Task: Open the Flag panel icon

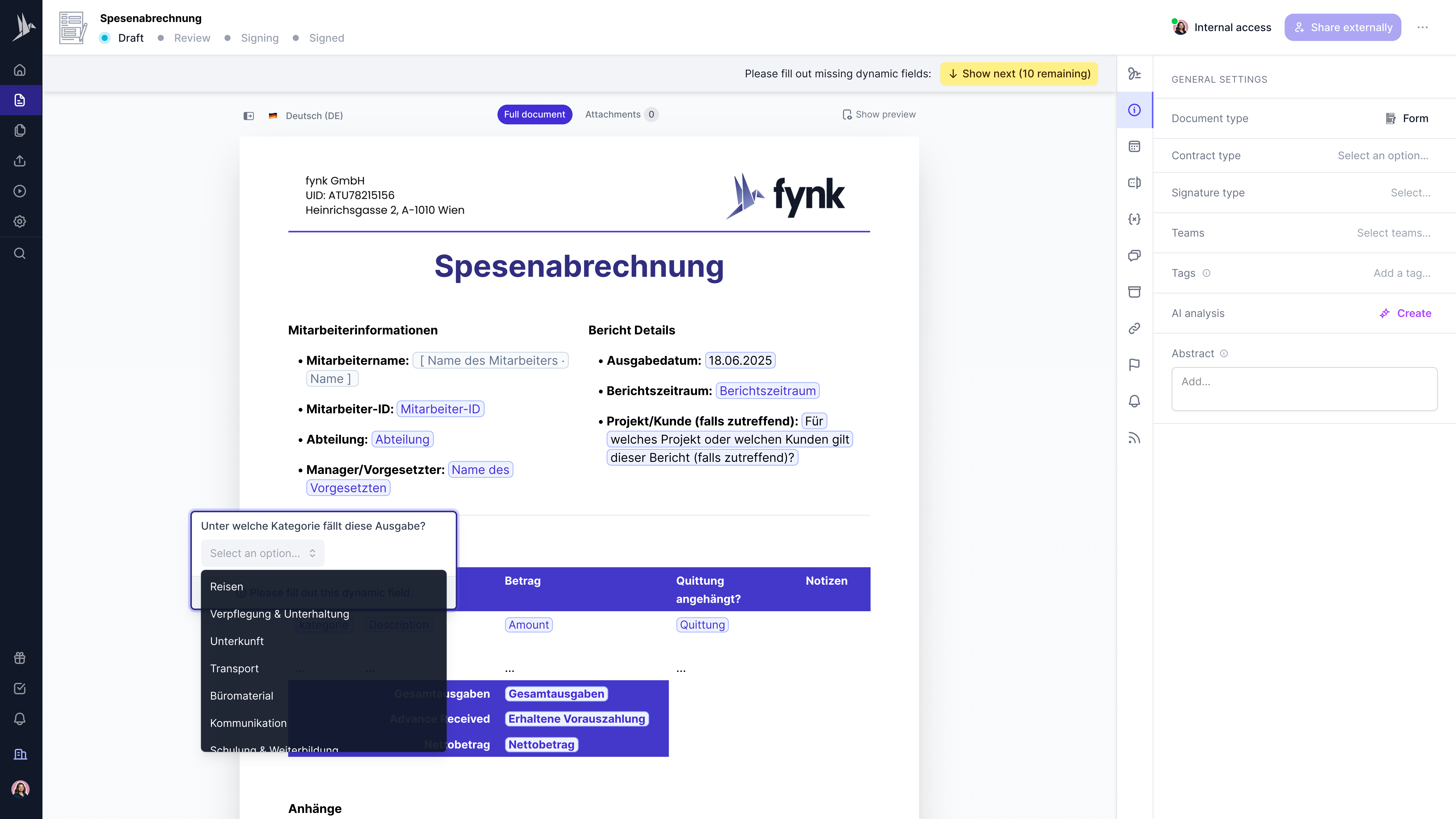Action: (x=1134, y=365)
